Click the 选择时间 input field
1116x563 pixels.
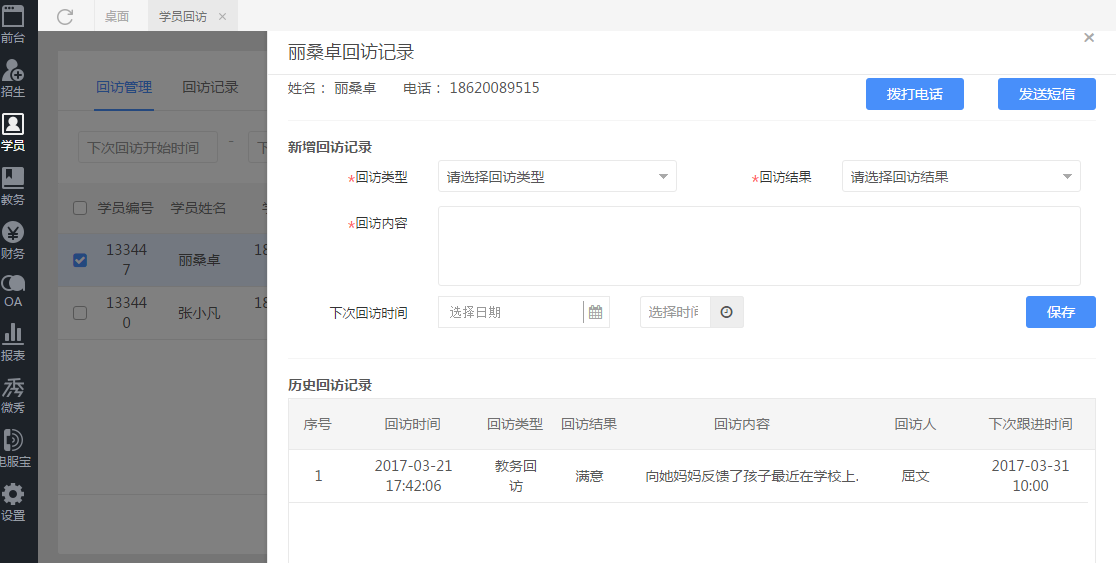[675, 312]
